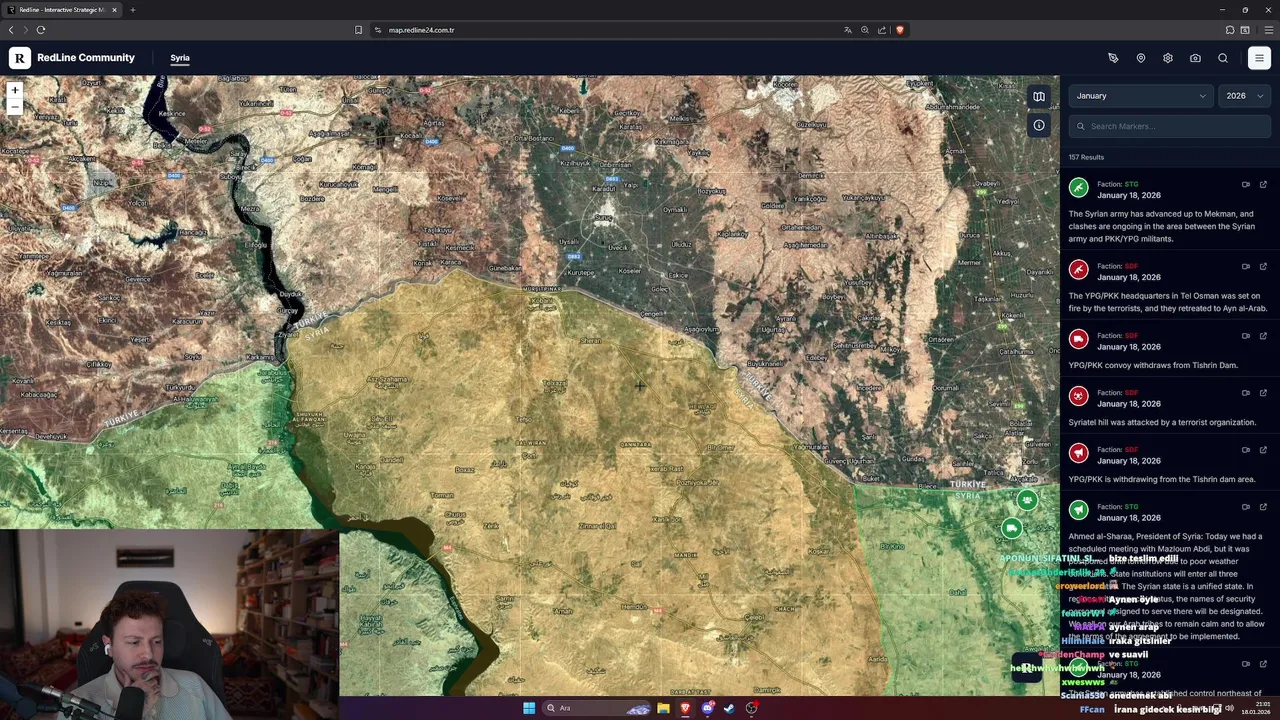Viewport: 1280px width, 720px height.
Task: Open external link for Tishrin dam area event
Action: click(1263, 450)
